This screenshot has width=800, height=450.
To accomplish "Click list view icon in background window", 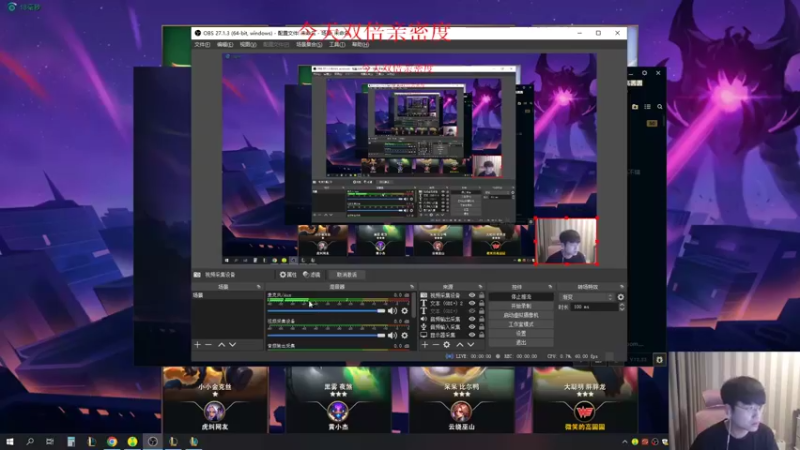I will click(647, 107).
